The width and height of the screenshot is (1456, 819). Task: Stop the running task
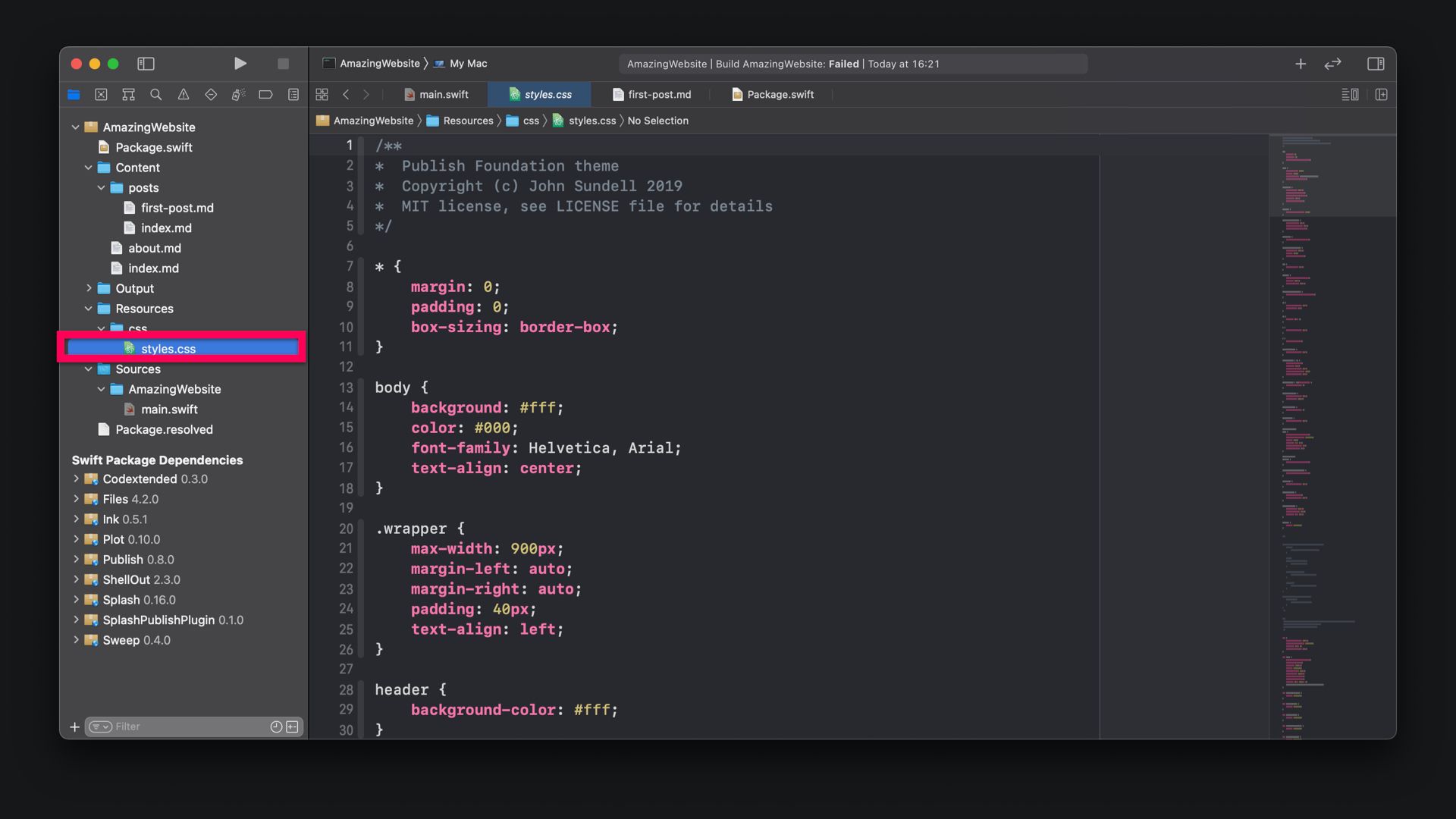(x=283, y=64)
